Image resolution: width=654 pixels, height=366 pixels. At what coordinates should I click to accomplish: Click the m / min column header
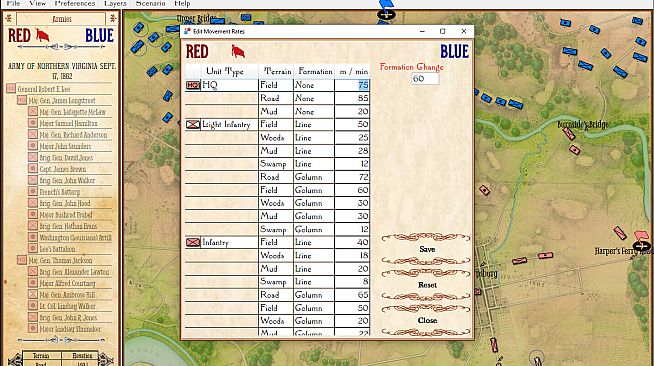tap(353, 71)
